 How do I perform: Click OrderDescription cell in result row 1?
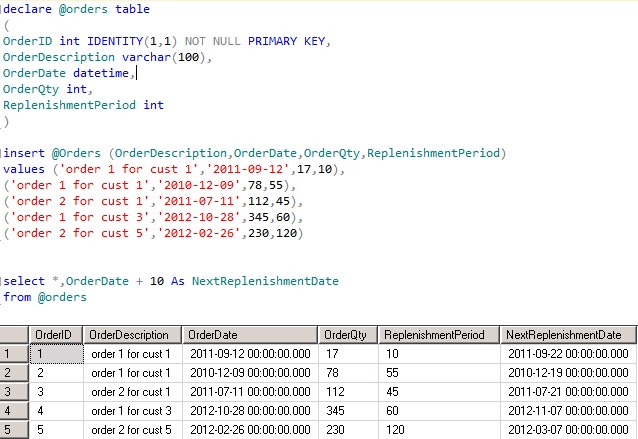[133, 354]
